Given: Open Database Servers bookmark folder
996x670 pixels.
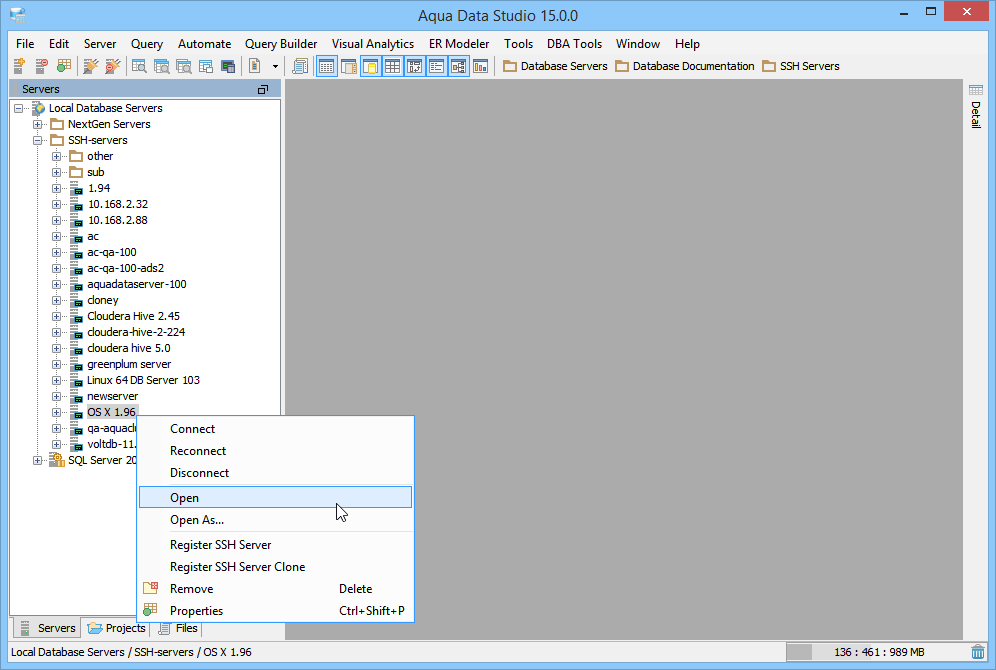Looking at the screenshot, I should (555, 66).
